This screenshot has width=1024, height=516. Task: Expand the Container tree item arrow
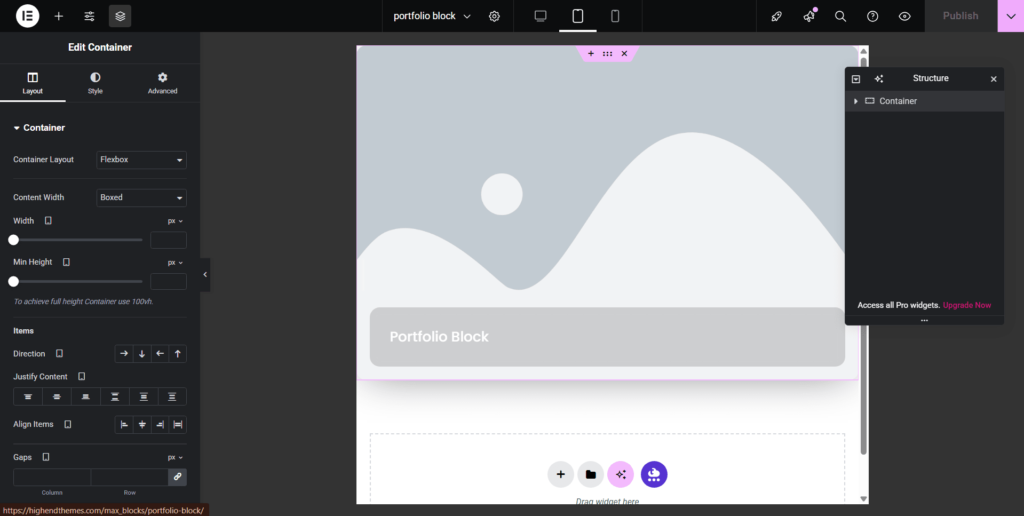click(856, 101)
